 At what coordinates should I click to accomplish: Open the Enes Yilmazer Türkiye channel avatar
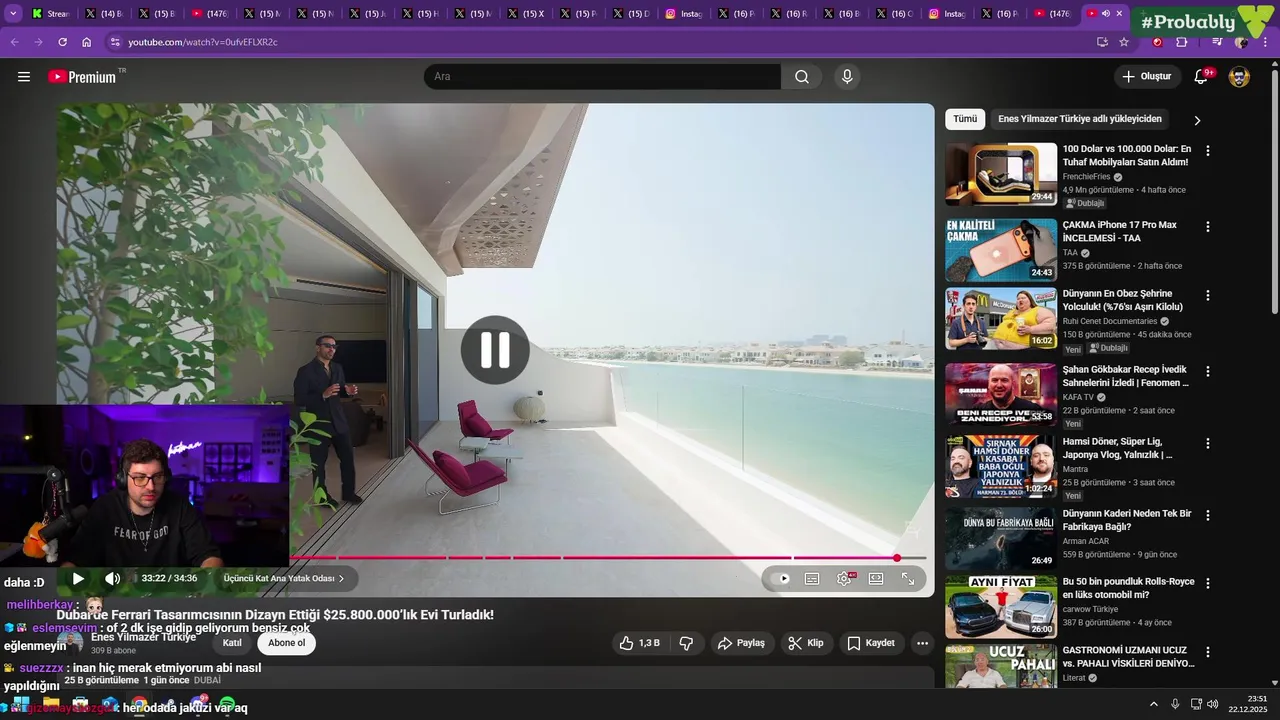click(x=70, y=642)
